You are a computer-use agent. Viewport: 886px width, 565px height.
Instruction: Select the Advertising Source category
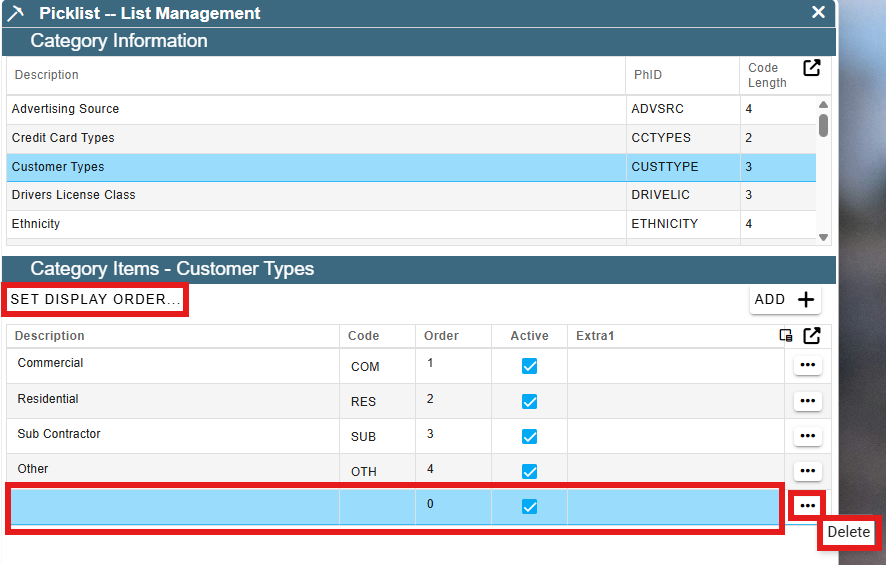tap(411, 110)
